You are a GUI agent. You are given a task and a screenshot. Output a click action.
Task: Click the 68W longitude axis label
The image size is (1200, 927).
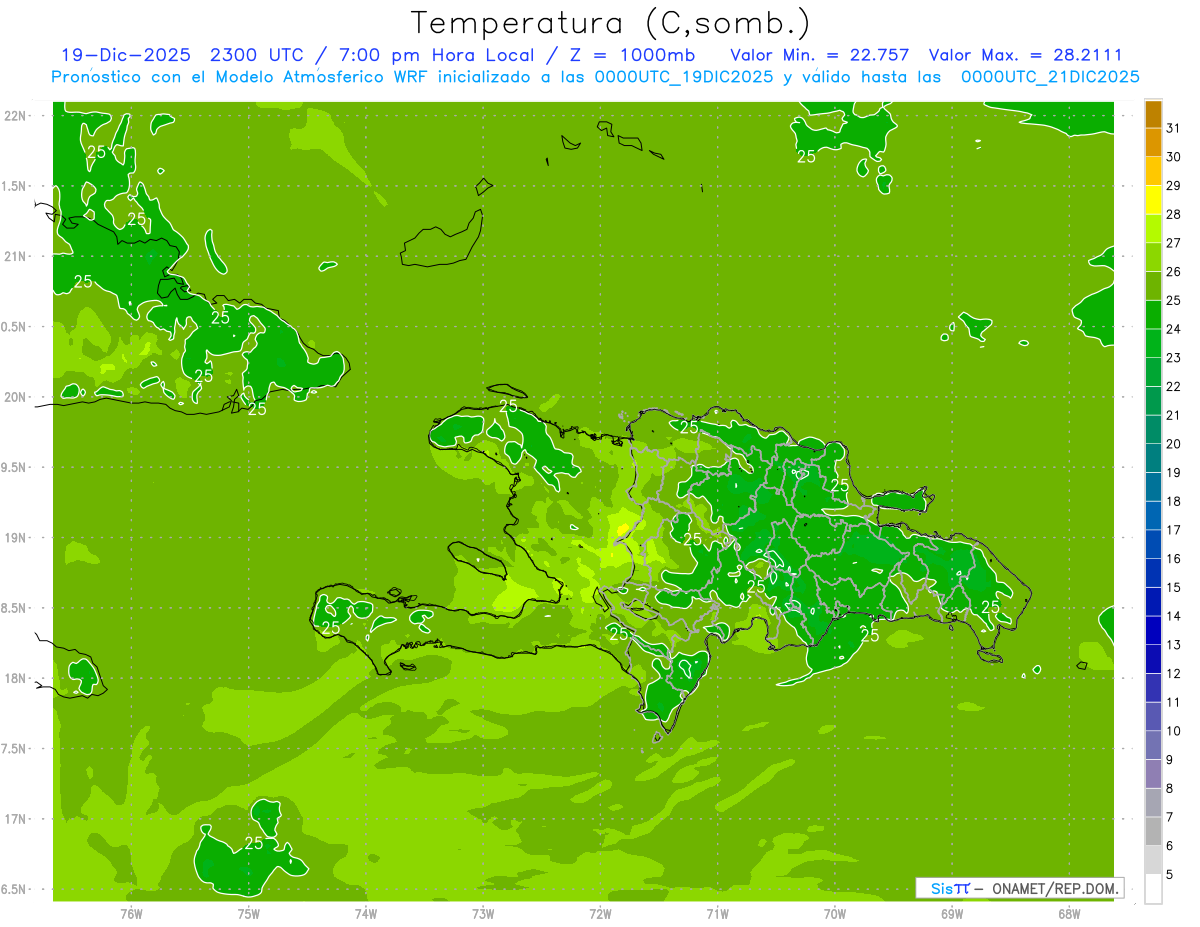coord(1068,913)
